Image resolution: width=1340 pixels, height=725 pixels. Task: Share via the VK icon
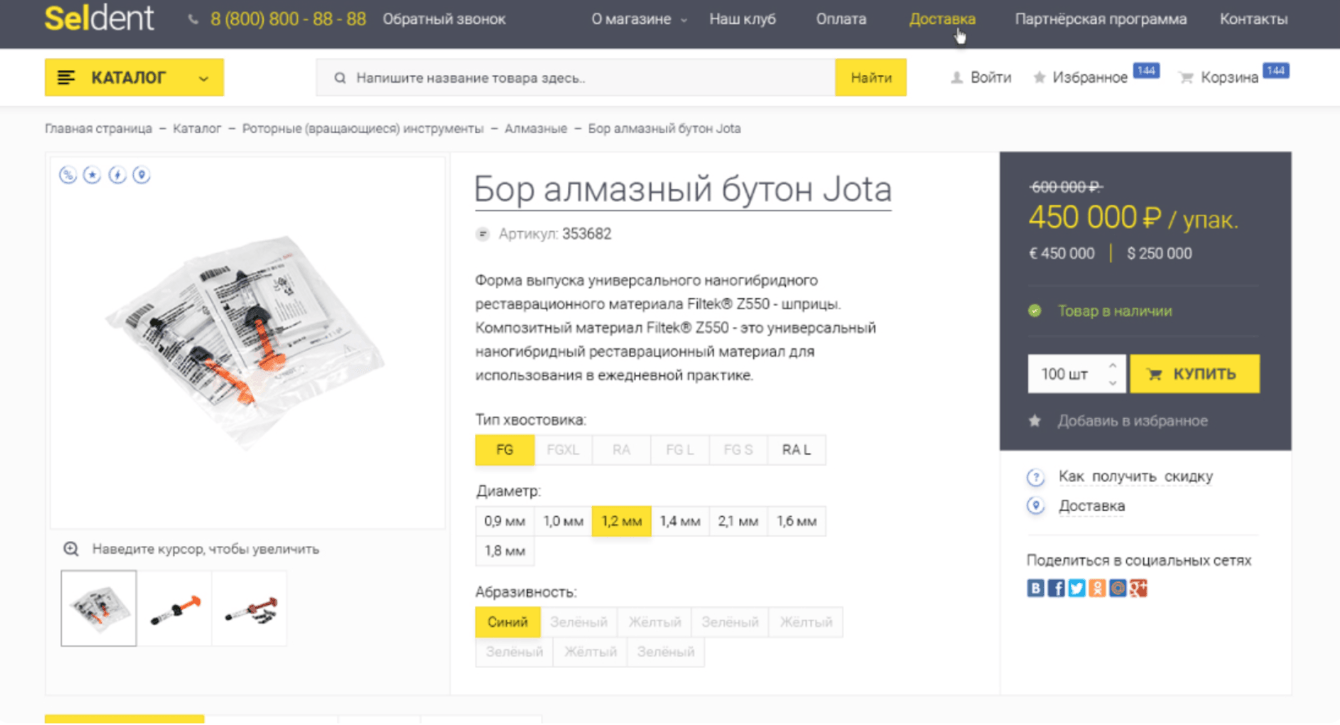[x=1036, y=589]
